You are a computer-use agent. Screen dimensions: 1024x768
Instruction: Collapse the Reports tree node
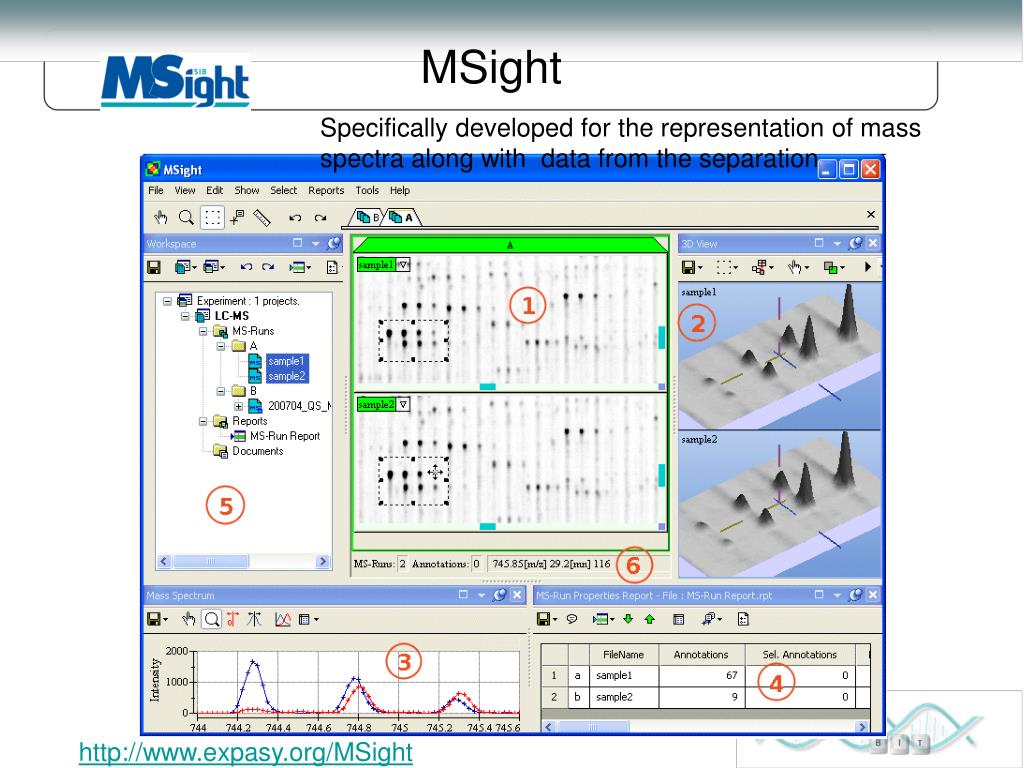pyautogui.click(x=203, y=421)
